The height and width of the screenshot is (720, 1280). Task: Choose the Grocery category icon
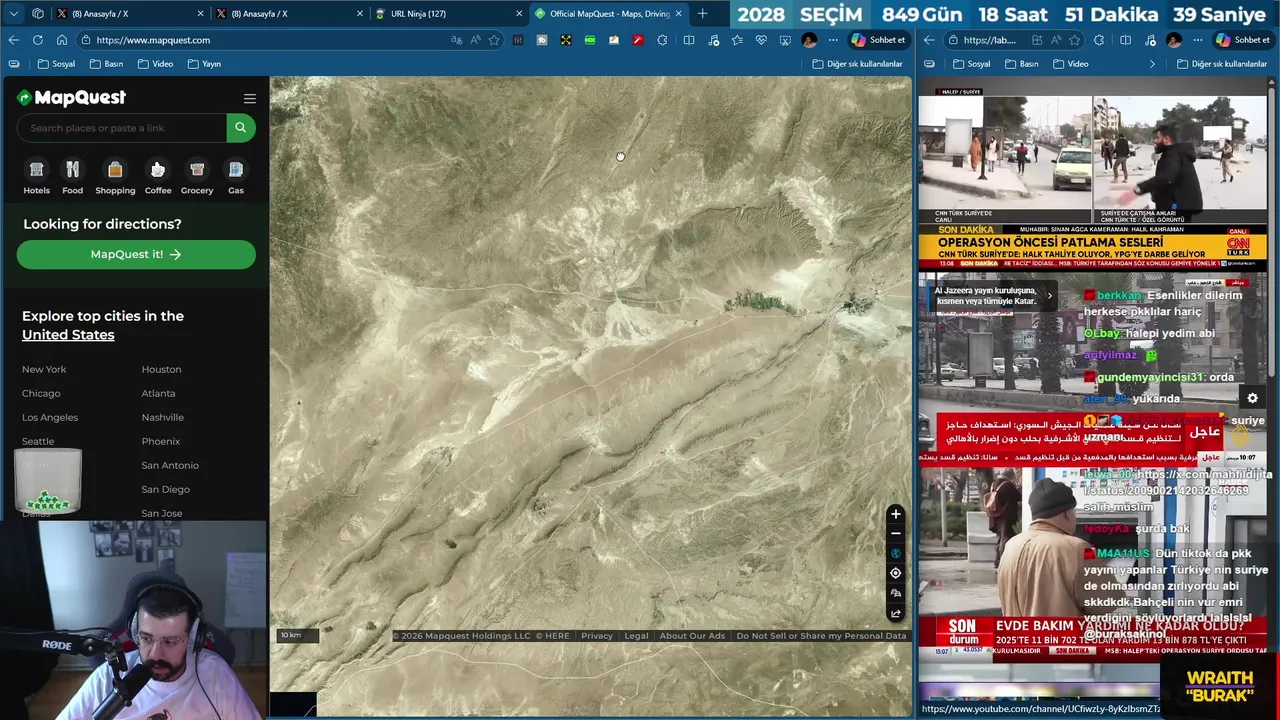click(x=197, y=170)
